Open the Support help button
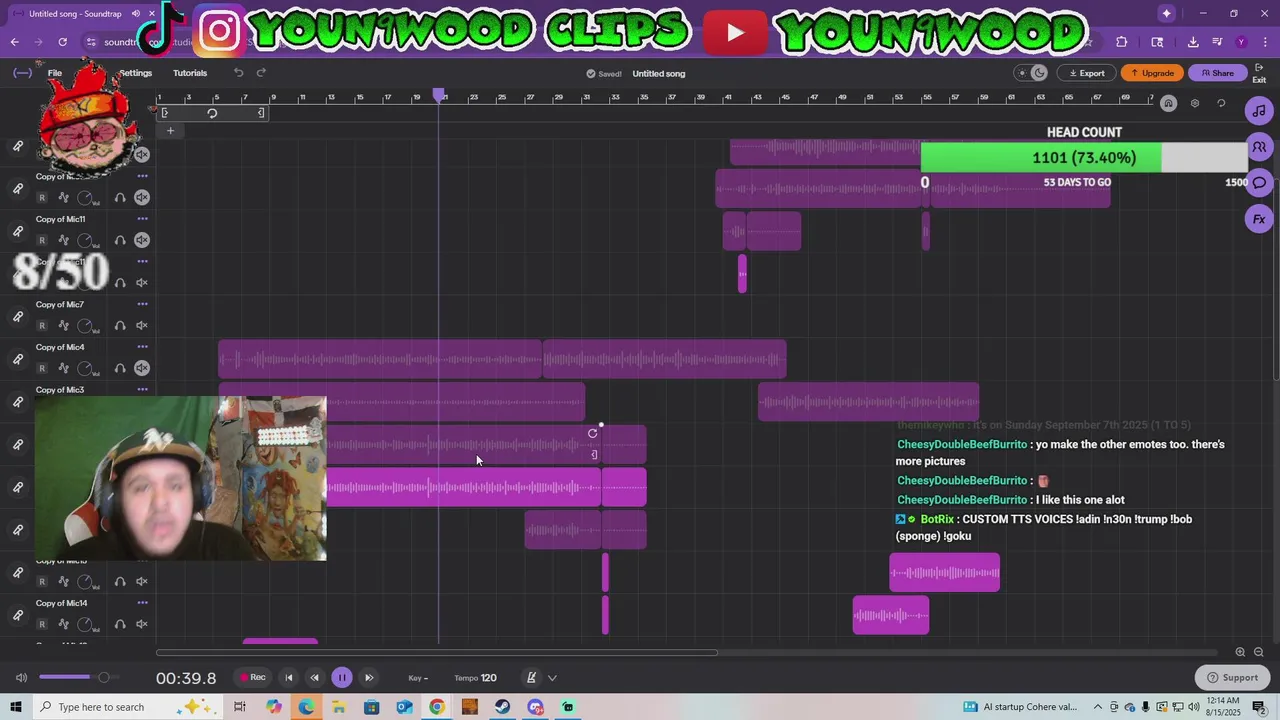The height and width of the screenshot is (720, 1280). [x=1232, y=678]
